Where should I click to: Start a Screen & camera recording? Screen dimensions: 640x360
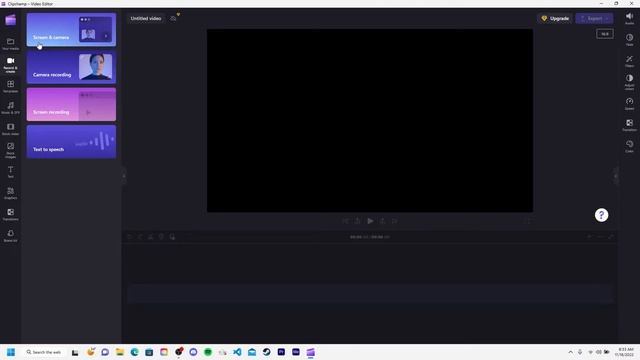click(x=71, y=29)
